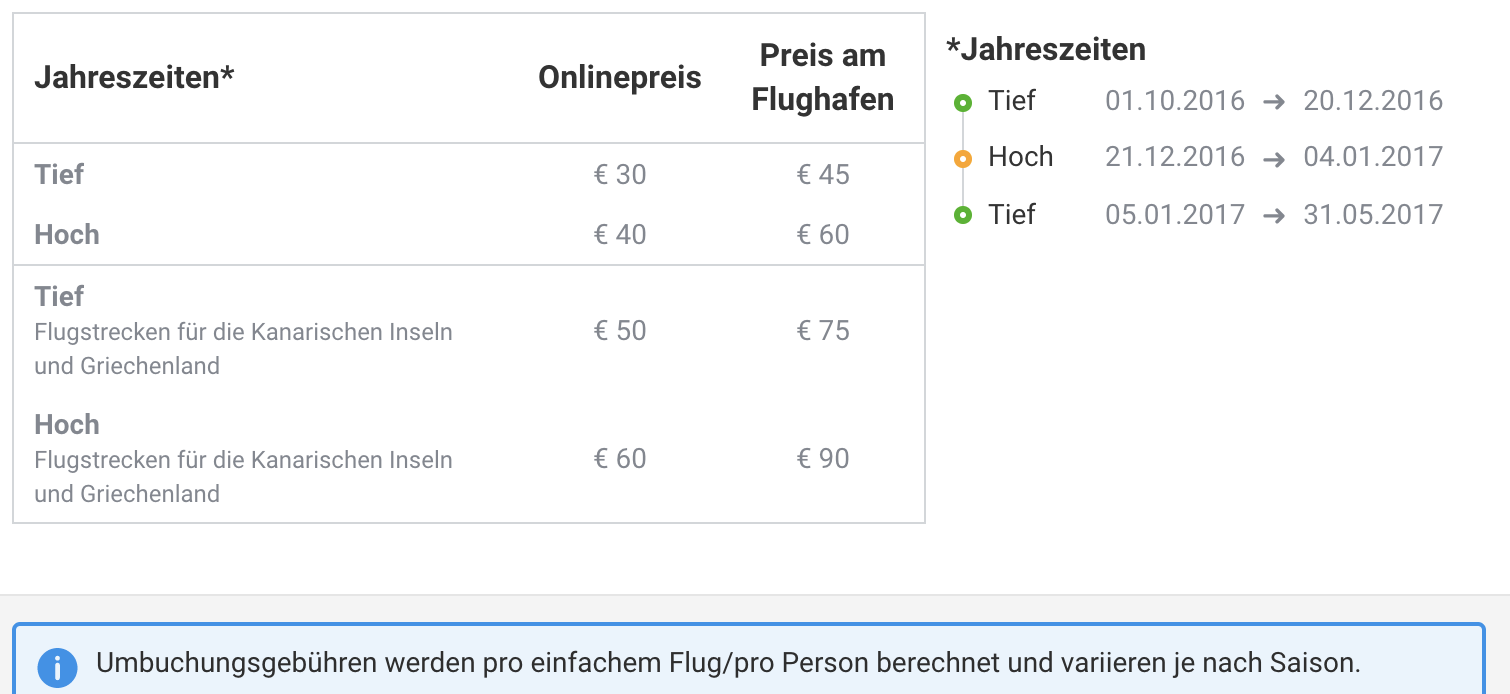Click the Hoch row for Kanarischen Inseln und Griechenland
This screenshot has height=694, width=1510.
(x=469, y=459)
